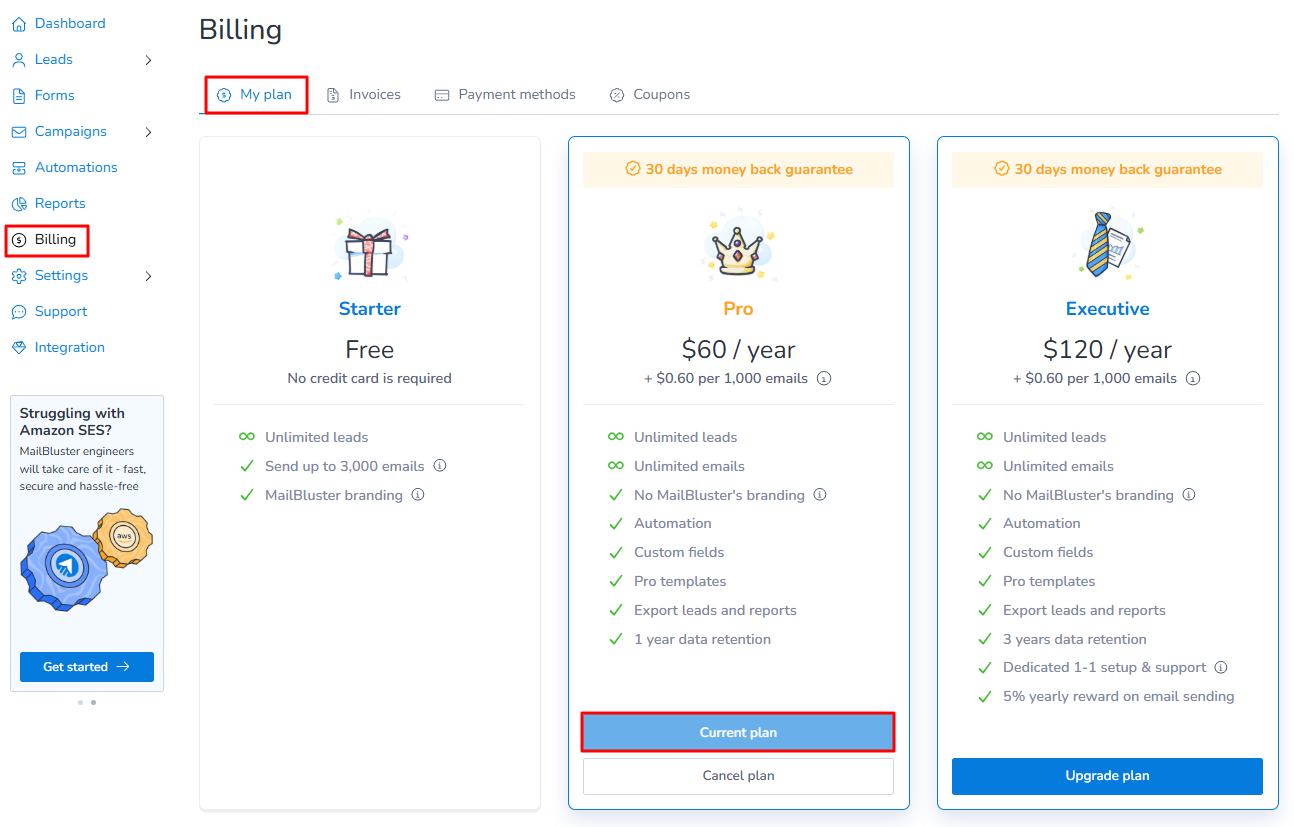Screen dimensions: 1294x827
Task: Select the second promo carousel dot
Action: [x=93, y=703]
